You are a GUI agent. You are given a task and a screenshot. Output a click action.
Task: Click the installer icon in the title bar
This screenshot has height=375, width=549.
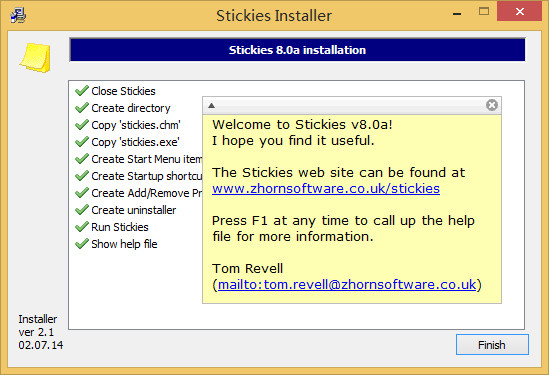point(18,15)
